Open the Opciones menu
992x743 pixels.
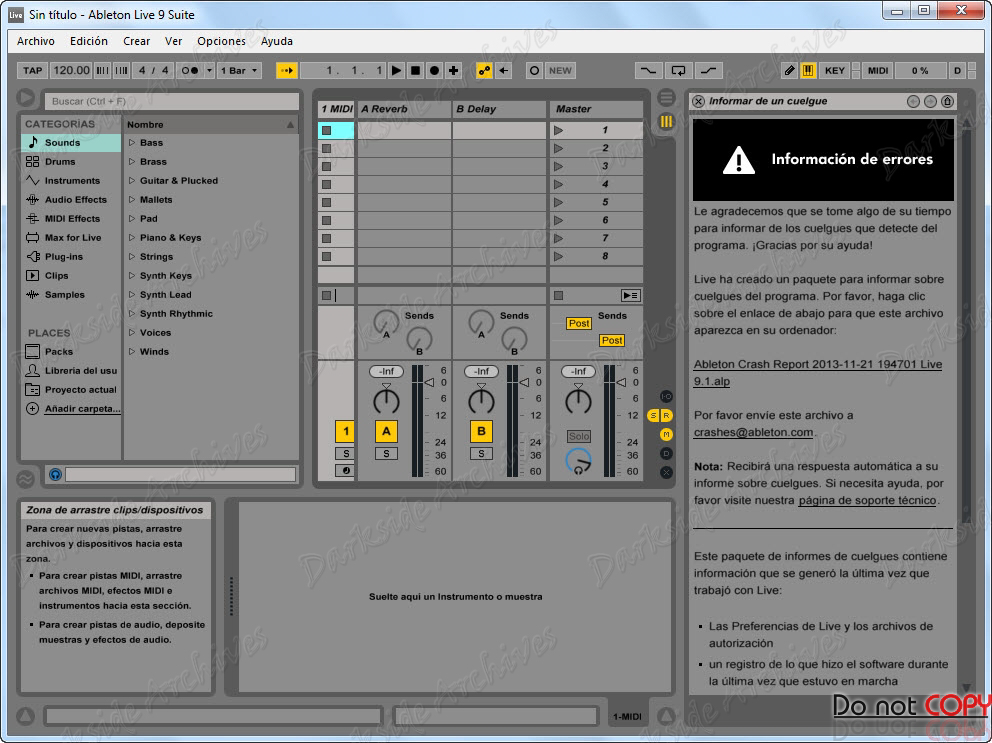tap(221, 41)
